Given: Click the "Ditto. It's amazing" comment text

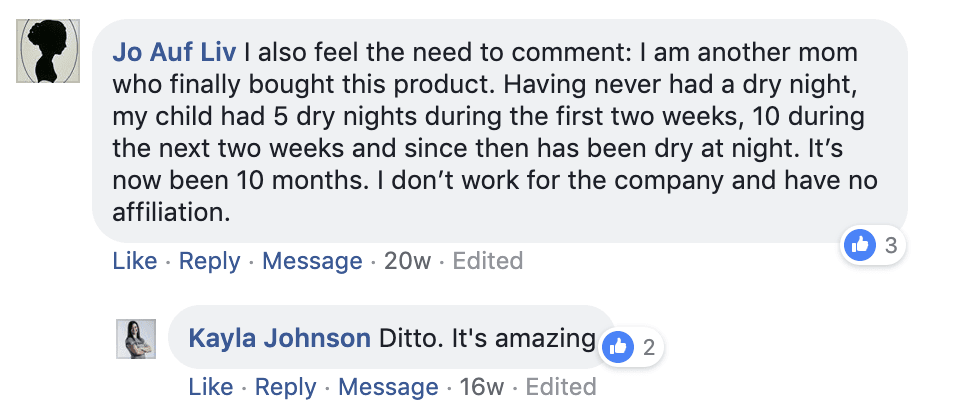Looking at the screenshot, I should pos(487,338).
